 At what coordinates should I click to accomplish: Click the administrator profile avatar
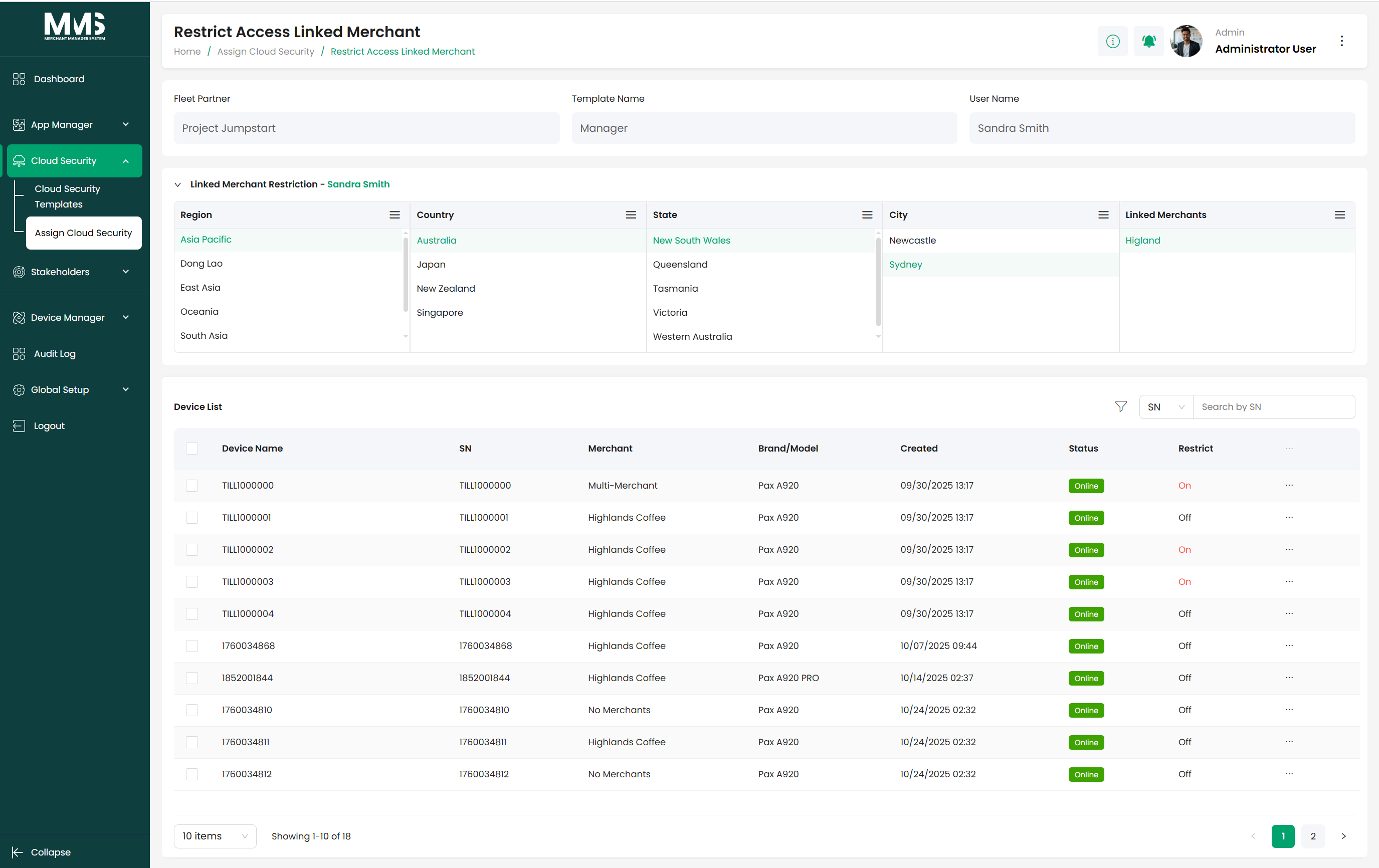coord(1186,41)
